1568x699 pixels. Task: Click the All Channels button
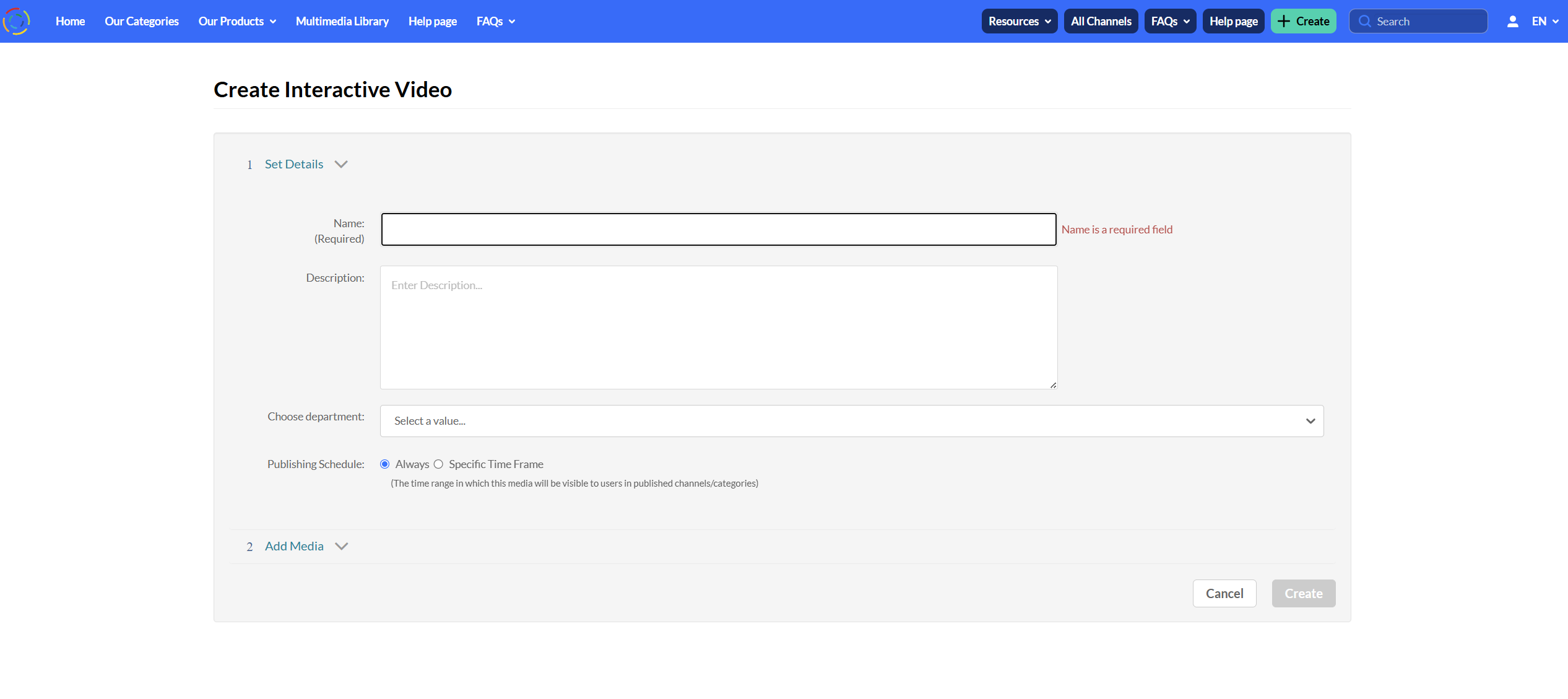[x=1101, y=22]
